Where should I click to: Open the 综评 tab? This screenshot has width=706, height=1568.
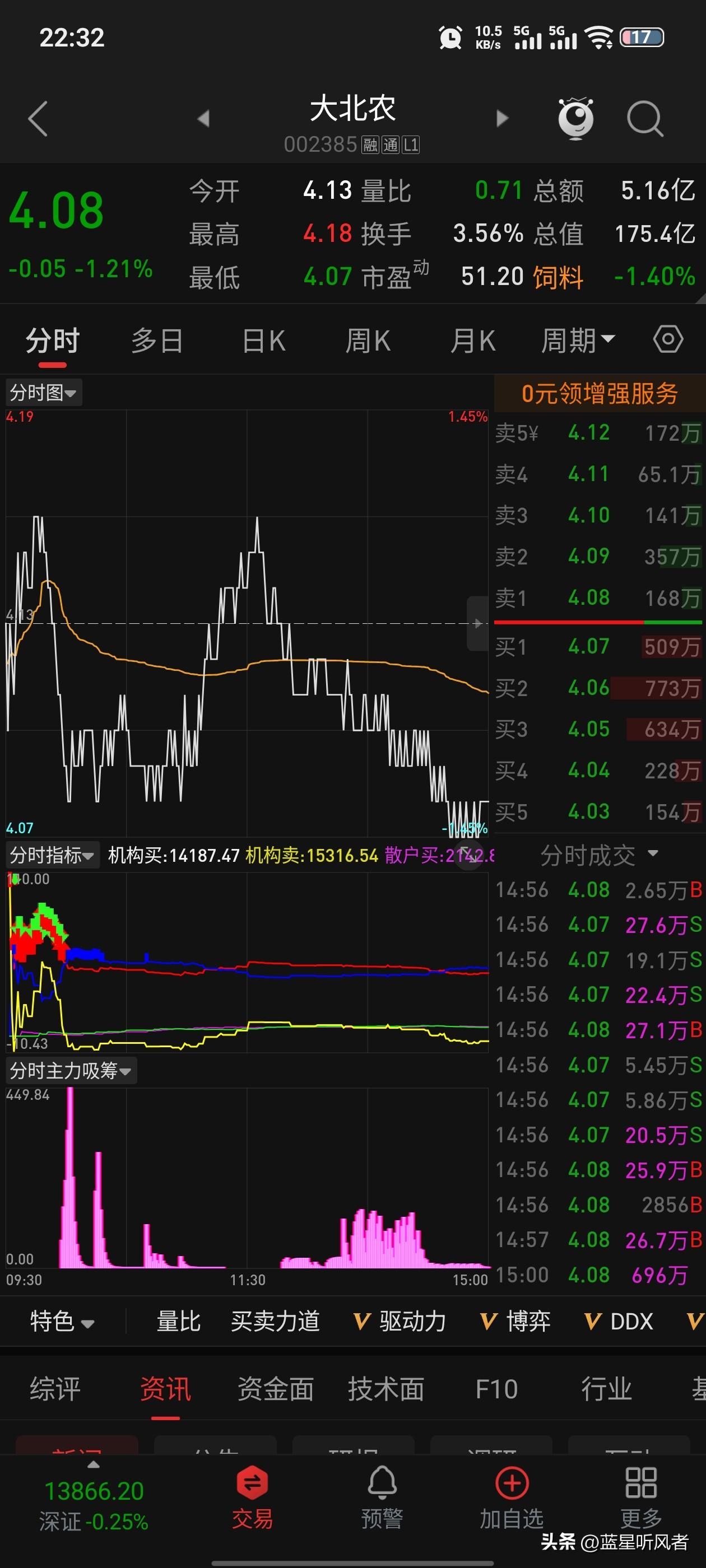[55, 1390]
